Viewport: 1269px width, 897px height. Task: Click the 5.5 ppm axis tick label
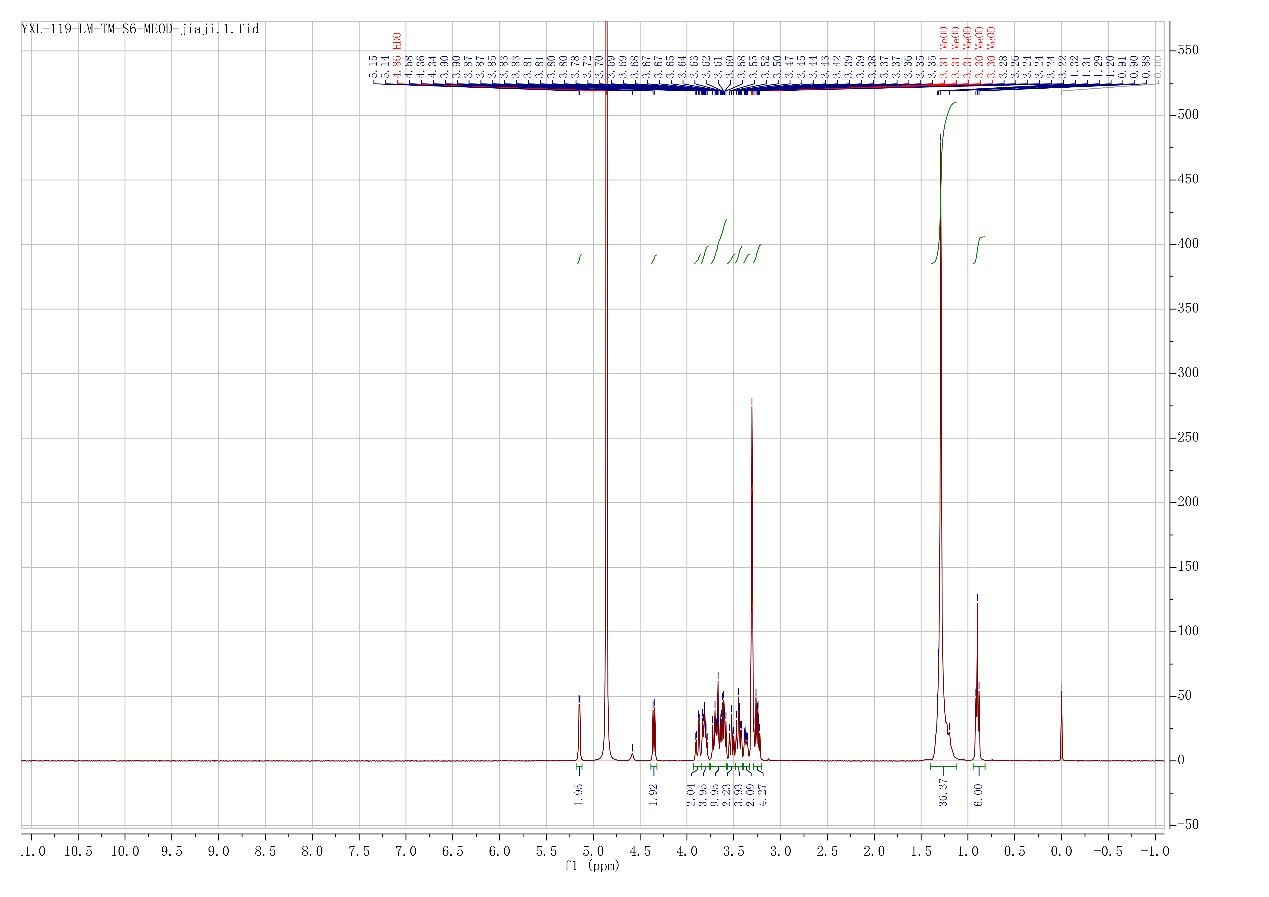[x=546, y=851]
